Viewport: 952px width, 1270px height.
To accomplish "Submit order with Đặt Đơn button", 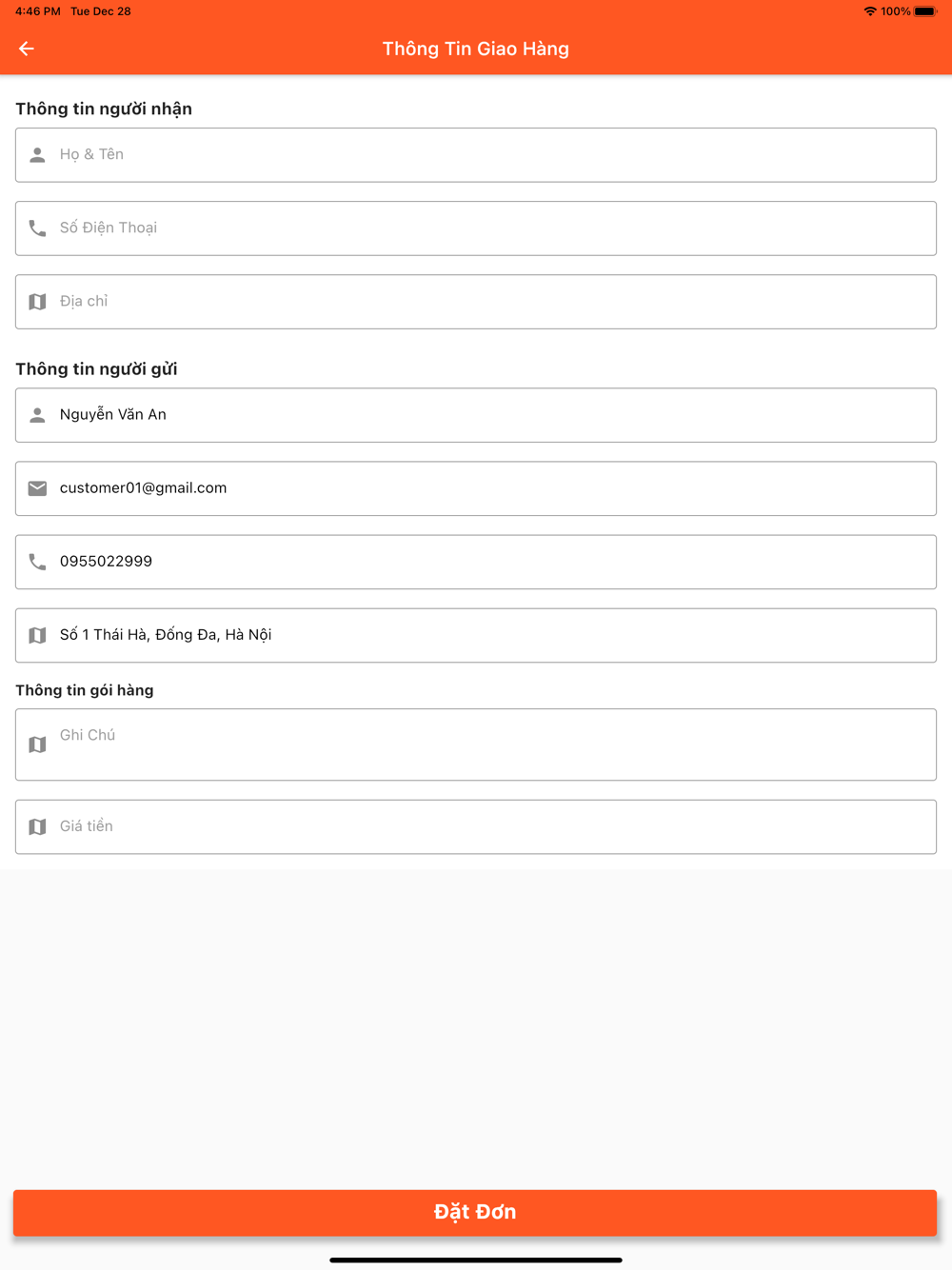I will pyautogui.click(x=475, y=1213).
